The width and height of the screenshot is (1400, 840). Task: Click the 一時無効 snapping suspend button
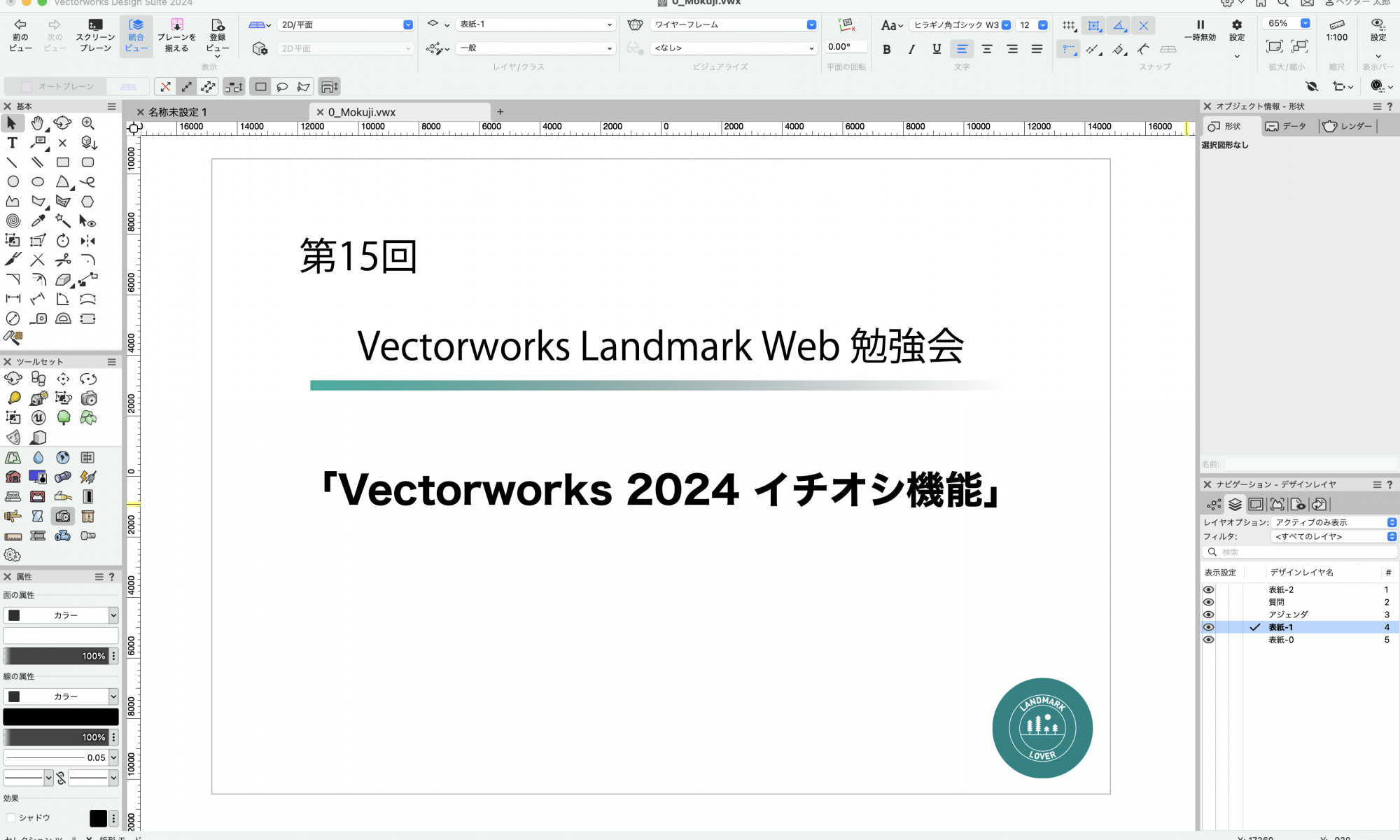1200,31
